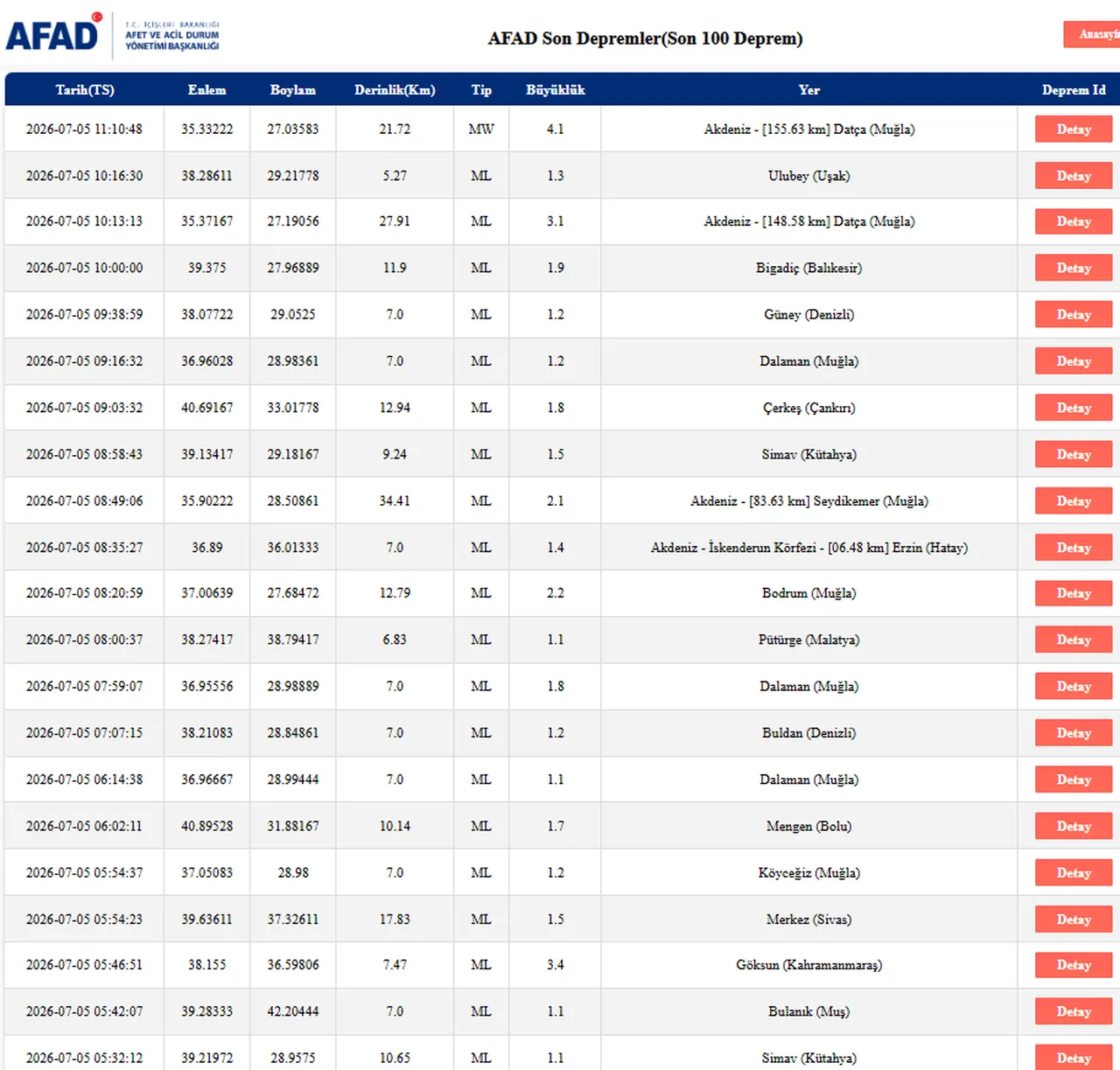Show Detay for the Pütürge (Malatya) row
The width and height of the screenshot is (1120, 1070).
point(1074,640)
